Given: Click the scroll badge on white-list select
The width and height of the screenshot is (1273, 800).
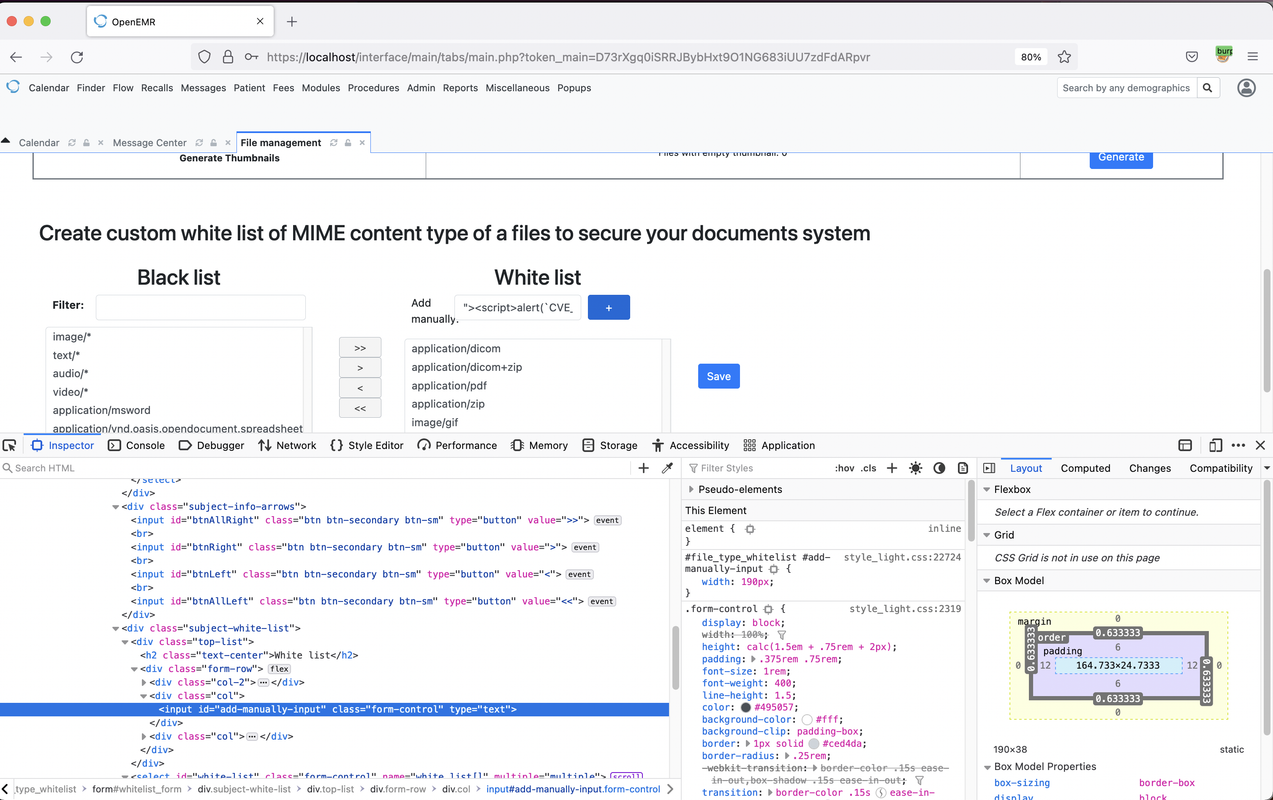Looking at the screenshot, I should click(x=625, y=777).
